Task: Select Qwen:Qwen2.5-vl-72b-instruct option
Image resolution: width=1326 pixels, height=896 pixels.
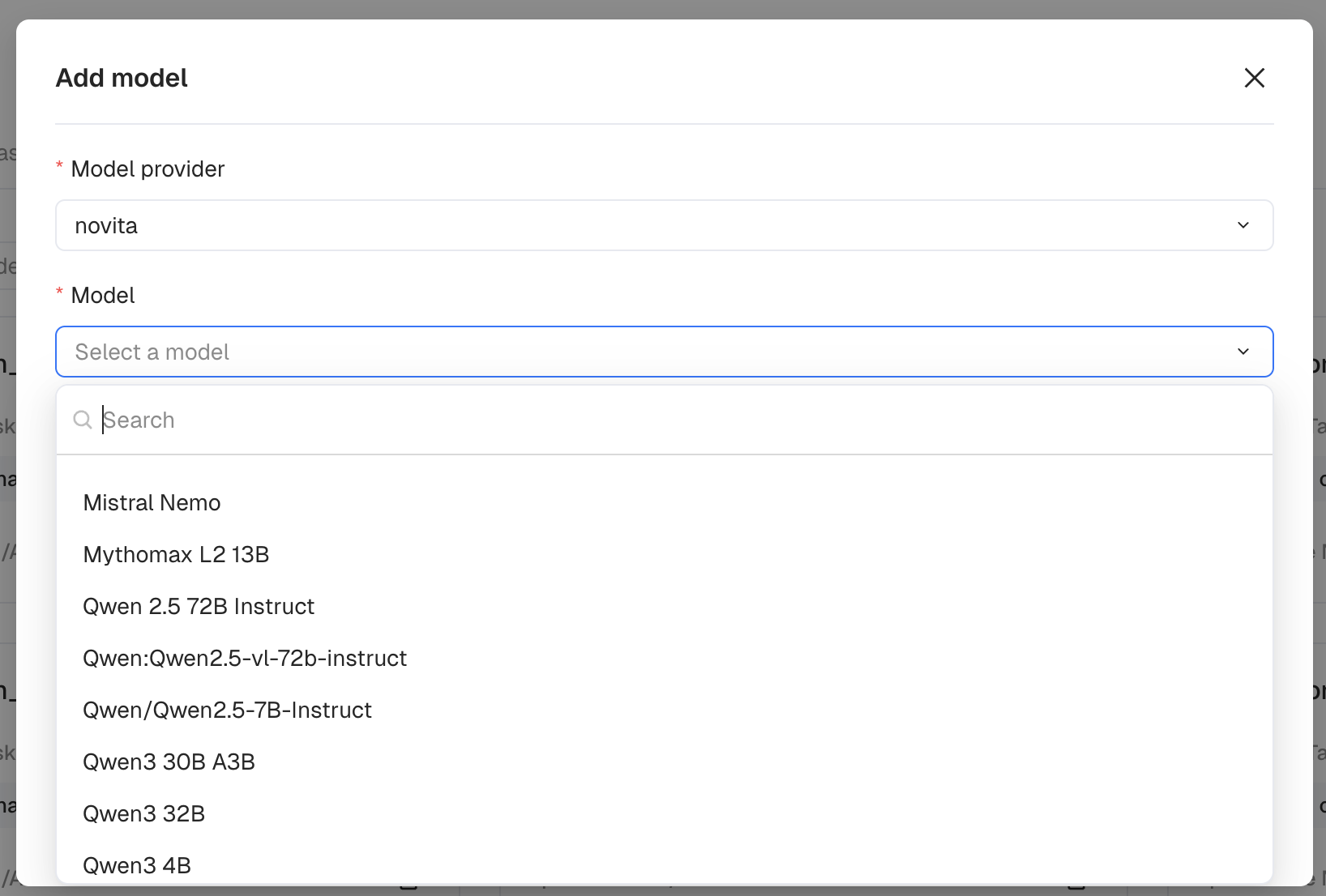Action: 664,659
